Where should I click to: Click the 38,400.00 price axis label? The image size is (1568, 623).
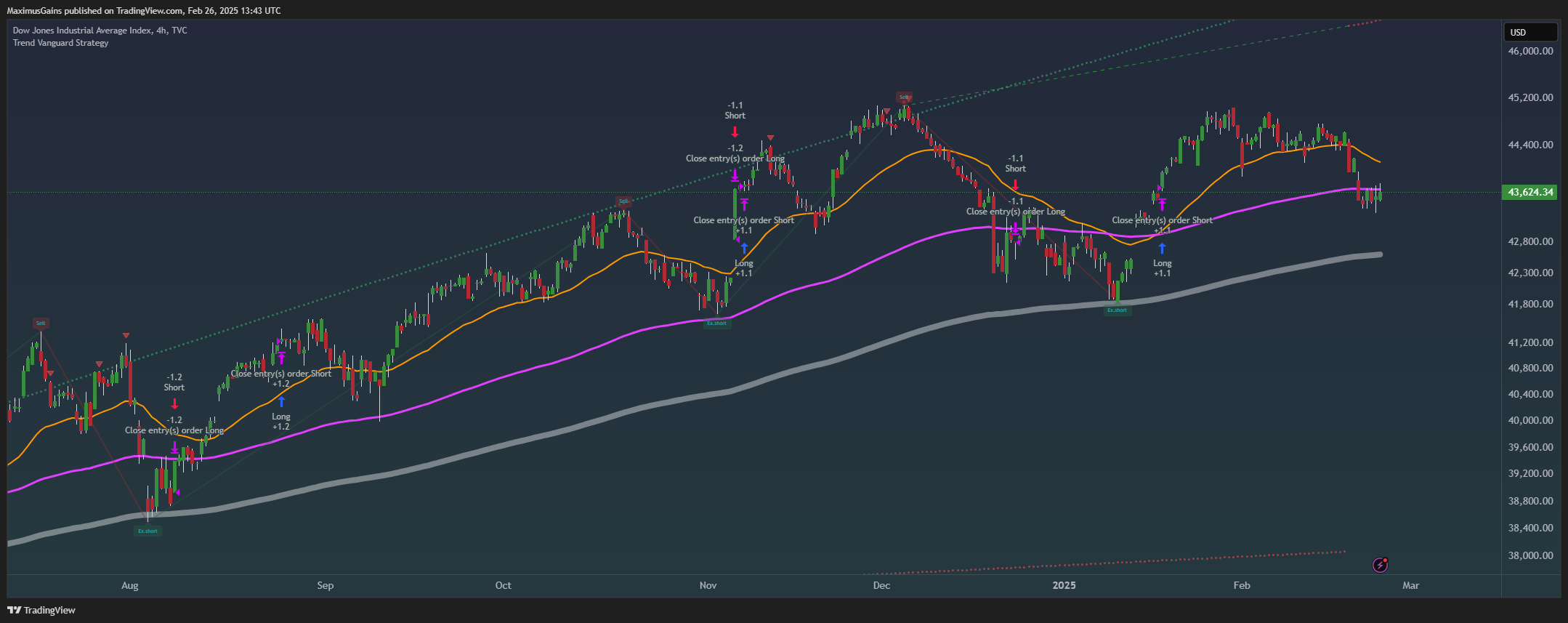[x=1531, y=528]
